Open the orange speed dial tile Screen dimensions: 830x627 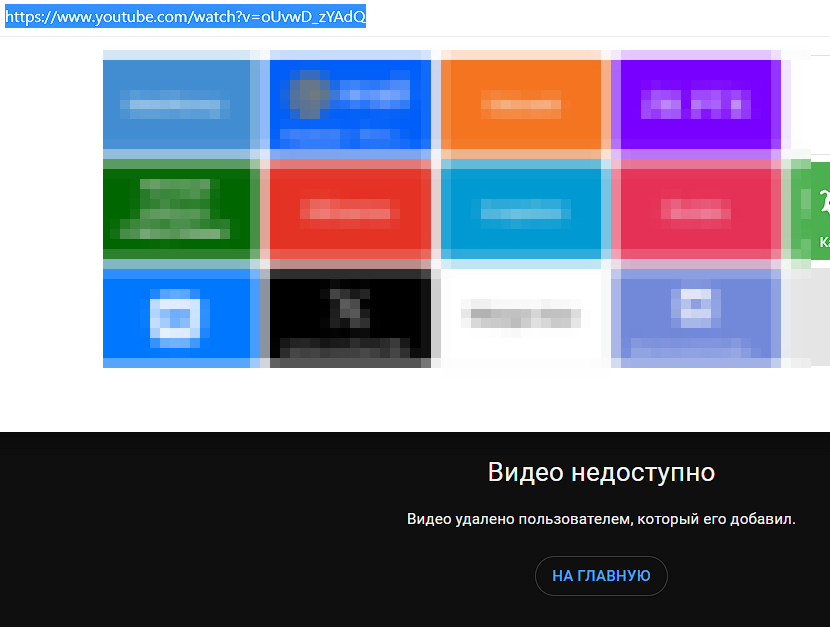525,104
